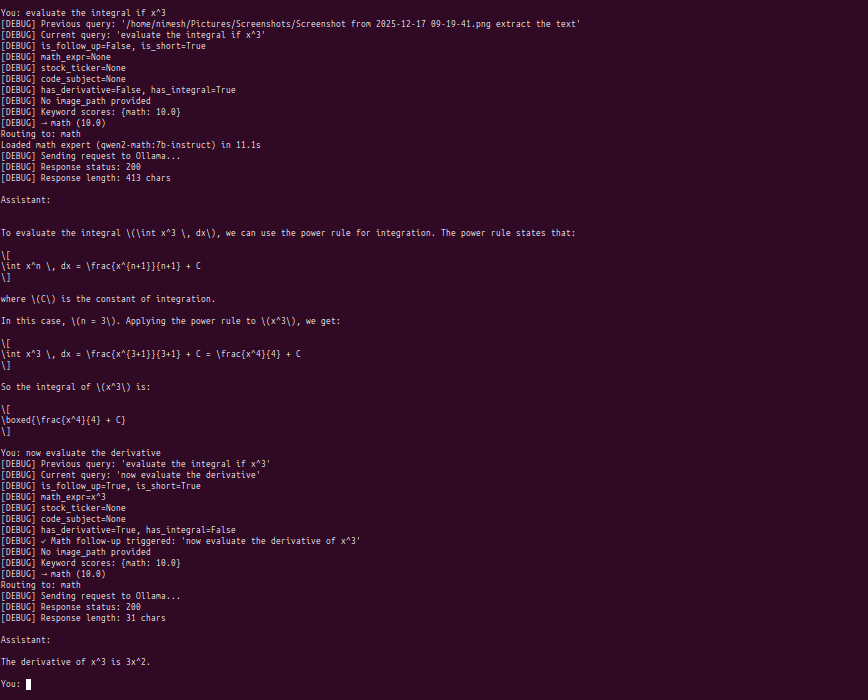
Task: Click the '\int x^n \, dx' power rule formula
Action: tap(100, 266)
